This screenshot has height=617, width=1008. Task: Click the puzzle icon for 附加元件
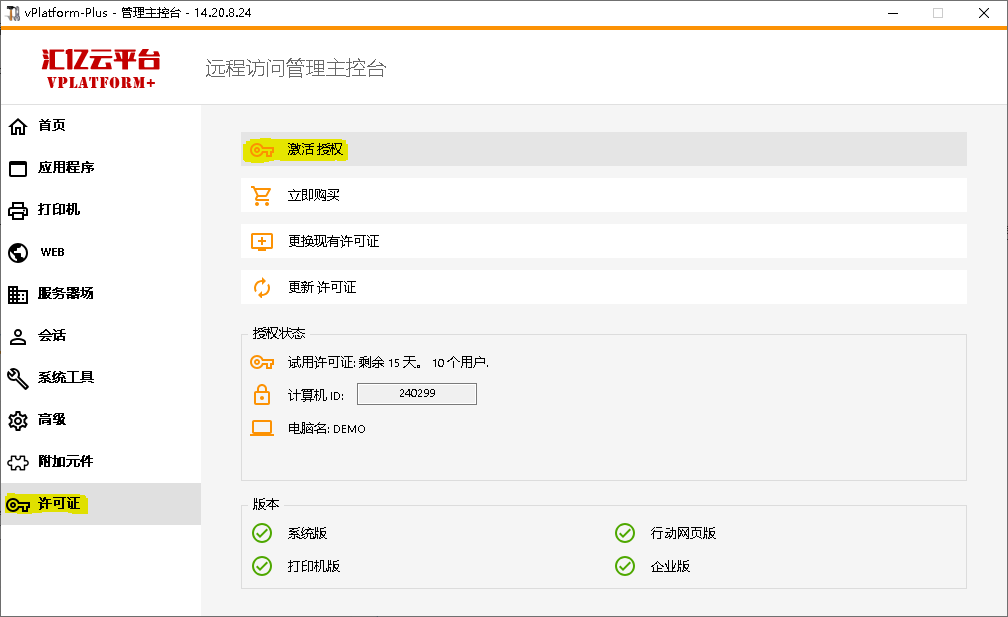[18, 462]
